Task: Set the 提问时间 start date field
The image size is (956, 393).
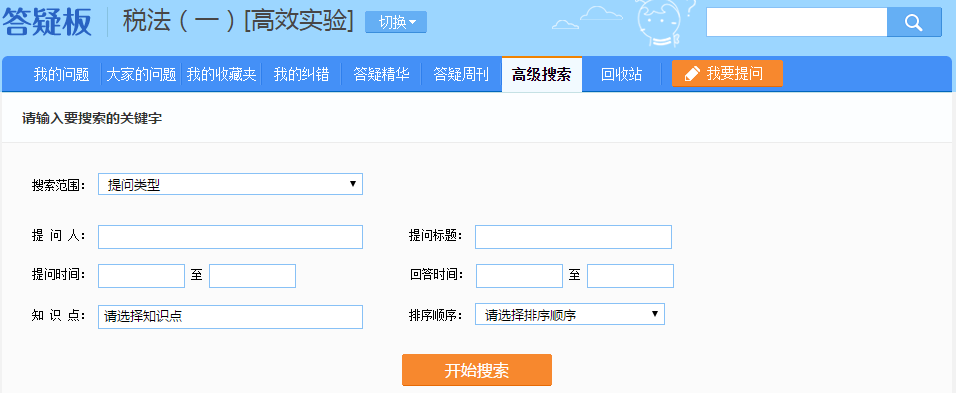Action: point(141,275)
